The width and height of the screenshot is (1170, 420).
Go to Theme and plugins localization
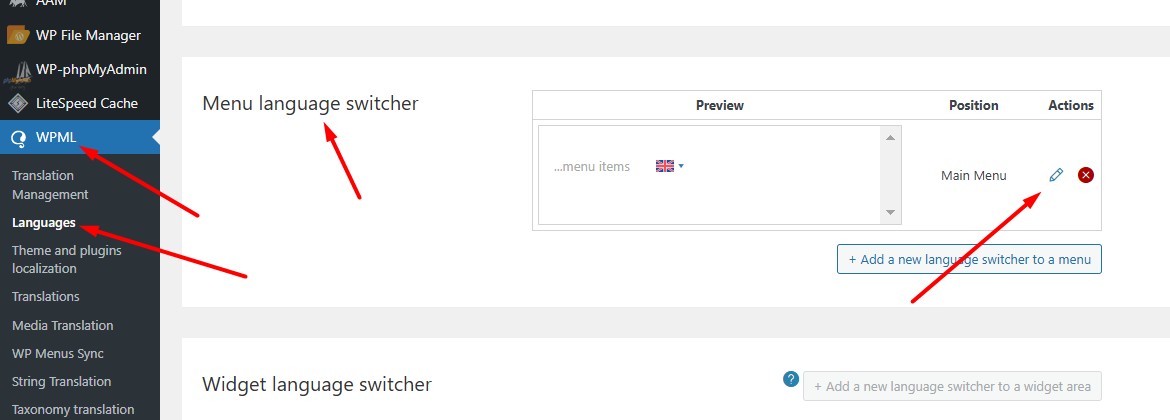click(x=67, y=260)
